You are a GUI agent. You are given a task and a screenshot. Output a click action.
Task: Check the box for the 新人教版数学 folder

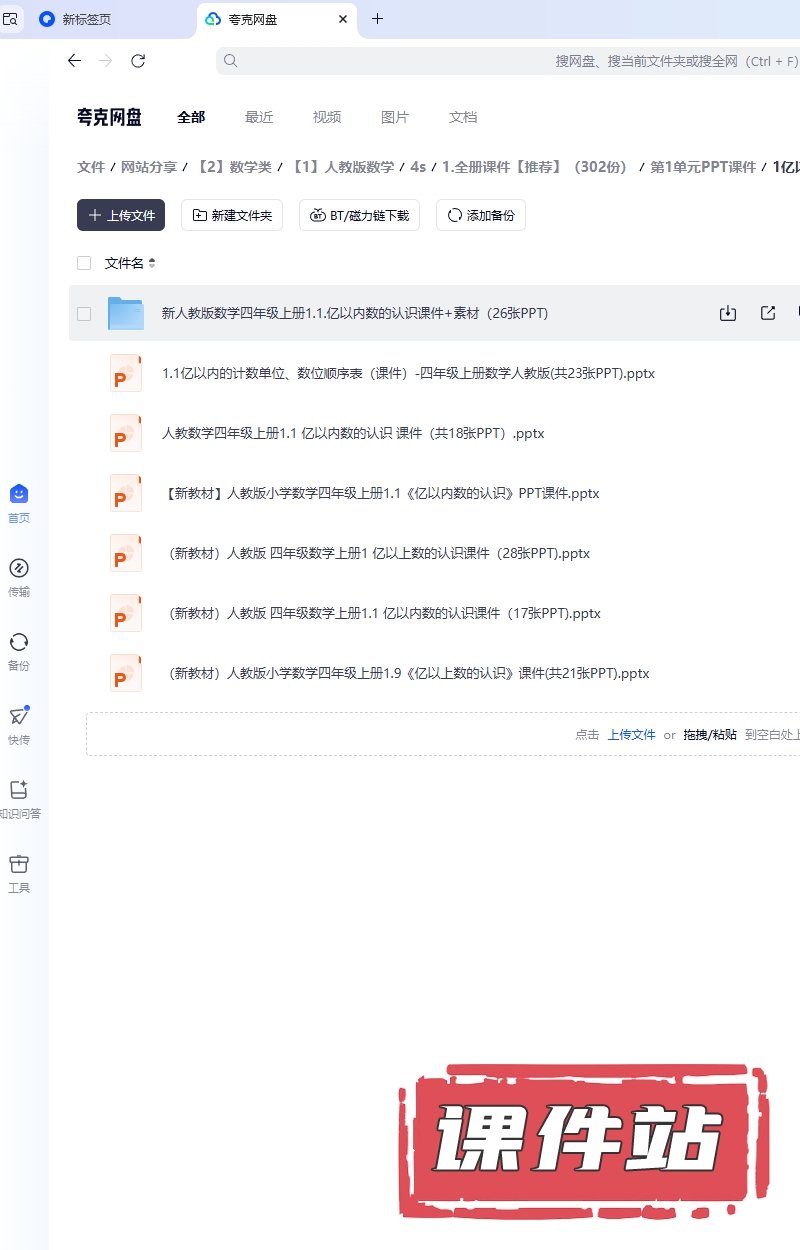pyautogui.click(x=84, y=313)
